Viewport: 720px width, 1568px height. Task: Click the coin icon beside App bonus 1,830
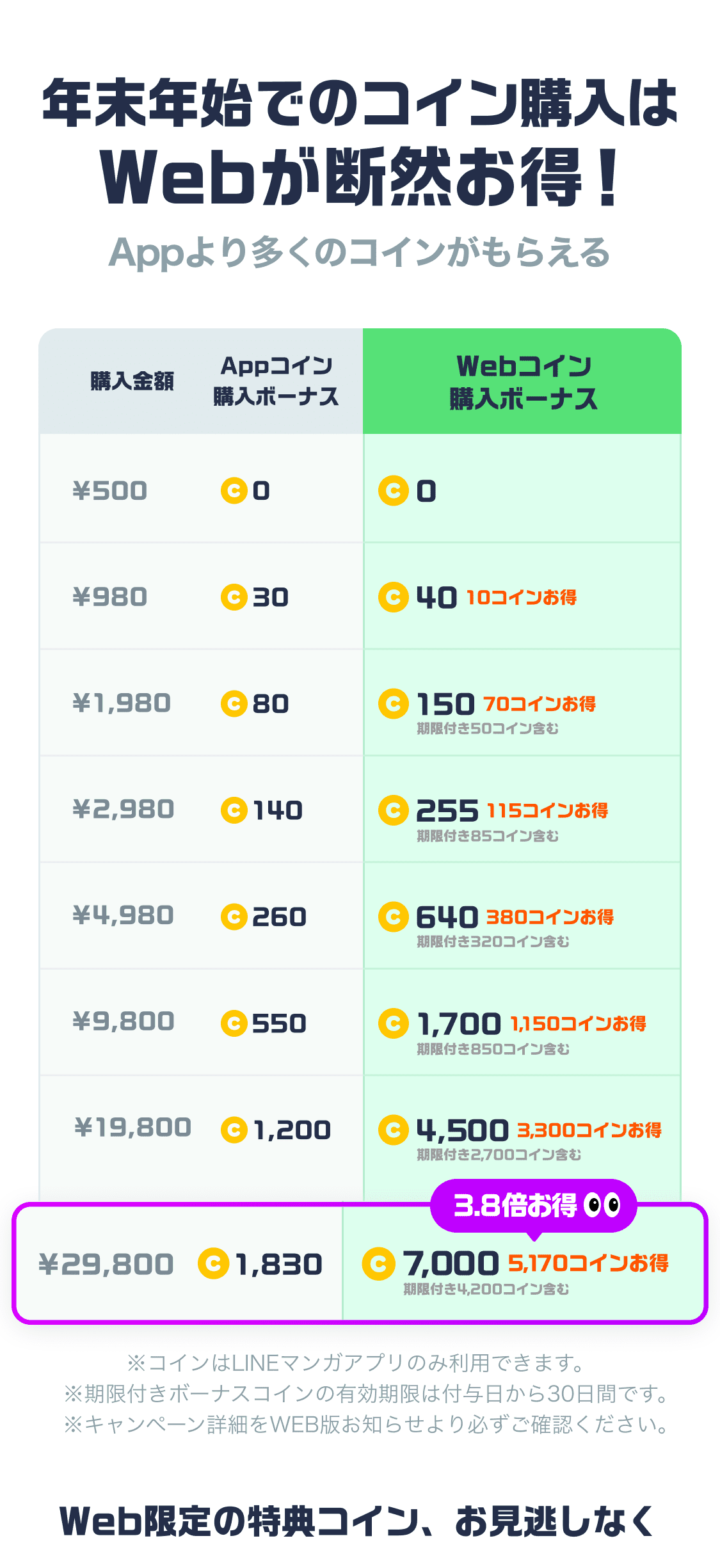pos(214,1264)
